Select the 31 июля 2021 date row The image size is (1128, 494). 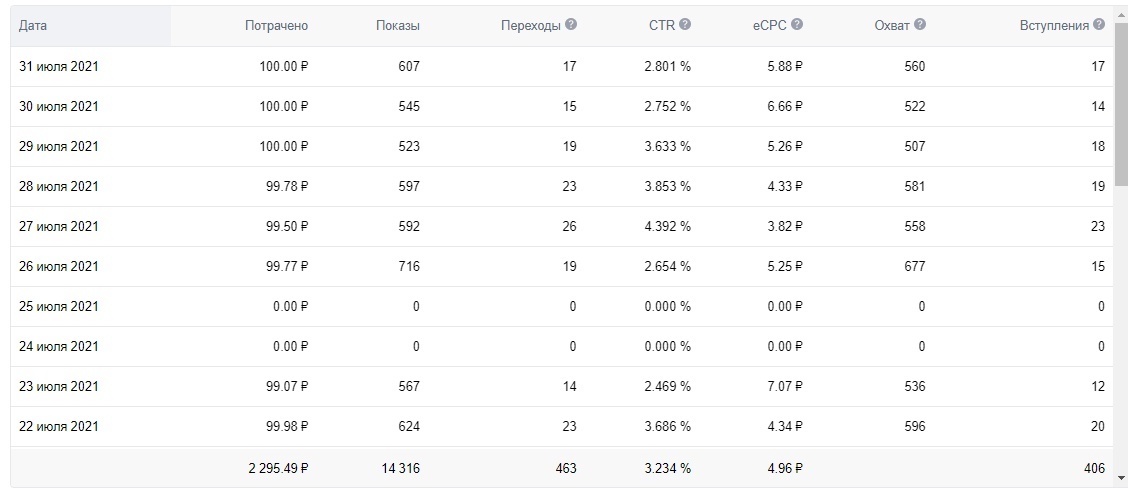point(59,67)
